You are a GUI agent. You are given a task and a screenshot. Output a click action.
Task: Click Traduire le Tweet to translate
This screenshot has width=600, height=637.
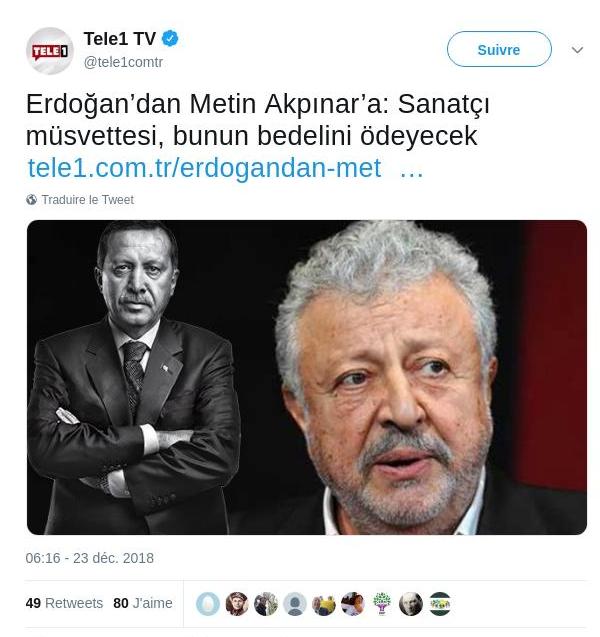pos(87,199)
